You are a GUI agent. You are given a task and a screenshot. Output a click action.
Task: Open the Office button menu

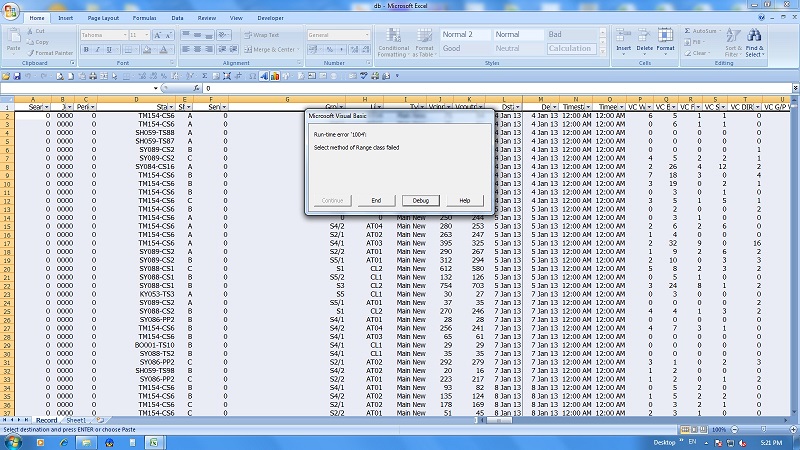click(10, 10)
